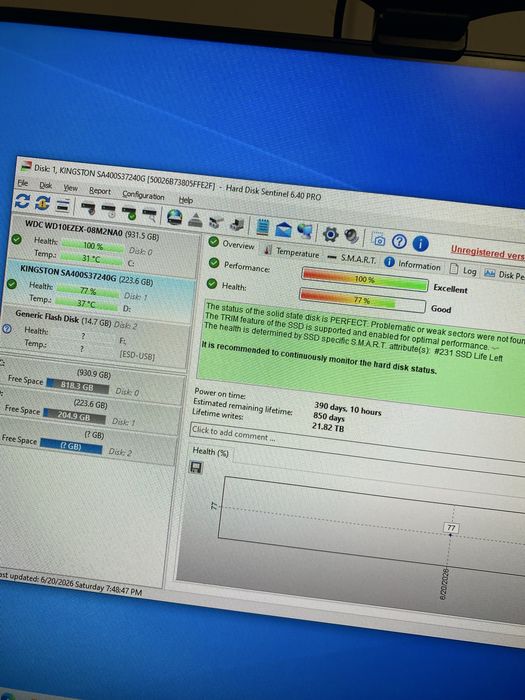Click the computer with drive toolbar icon
This screenshot has width=525, height=700.
pos(237,224)
